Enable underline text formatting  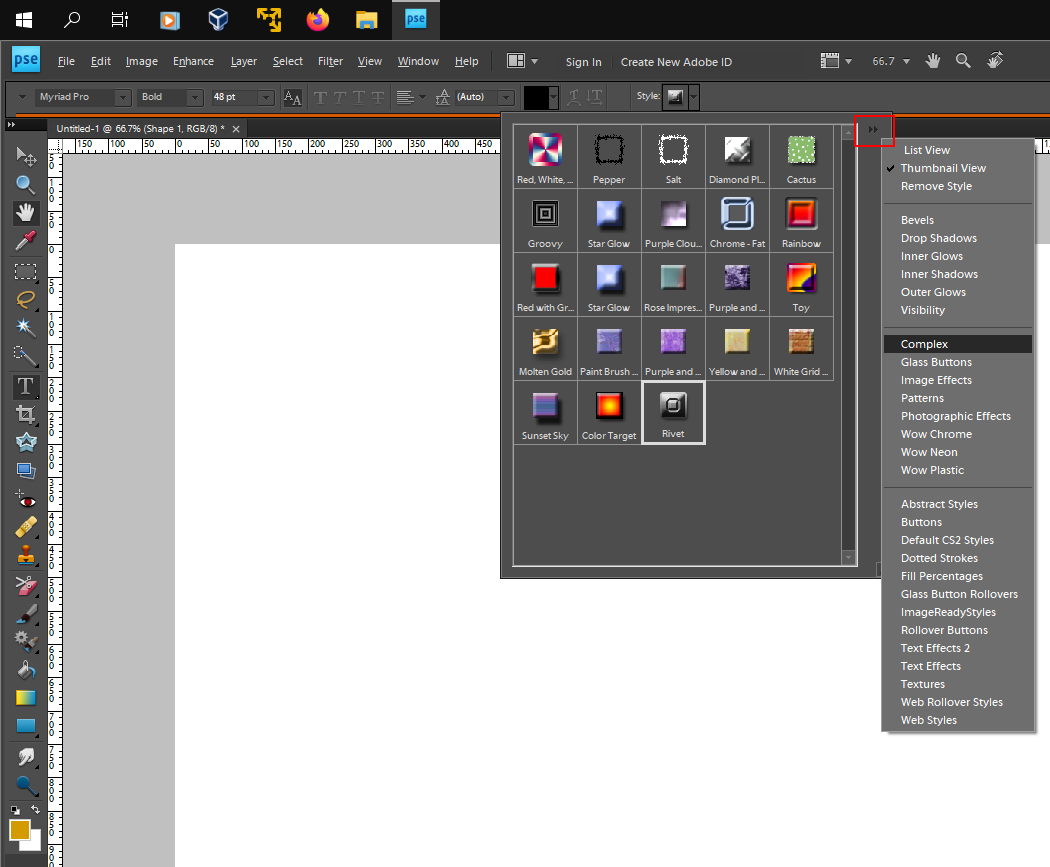[x=359, y=97]
